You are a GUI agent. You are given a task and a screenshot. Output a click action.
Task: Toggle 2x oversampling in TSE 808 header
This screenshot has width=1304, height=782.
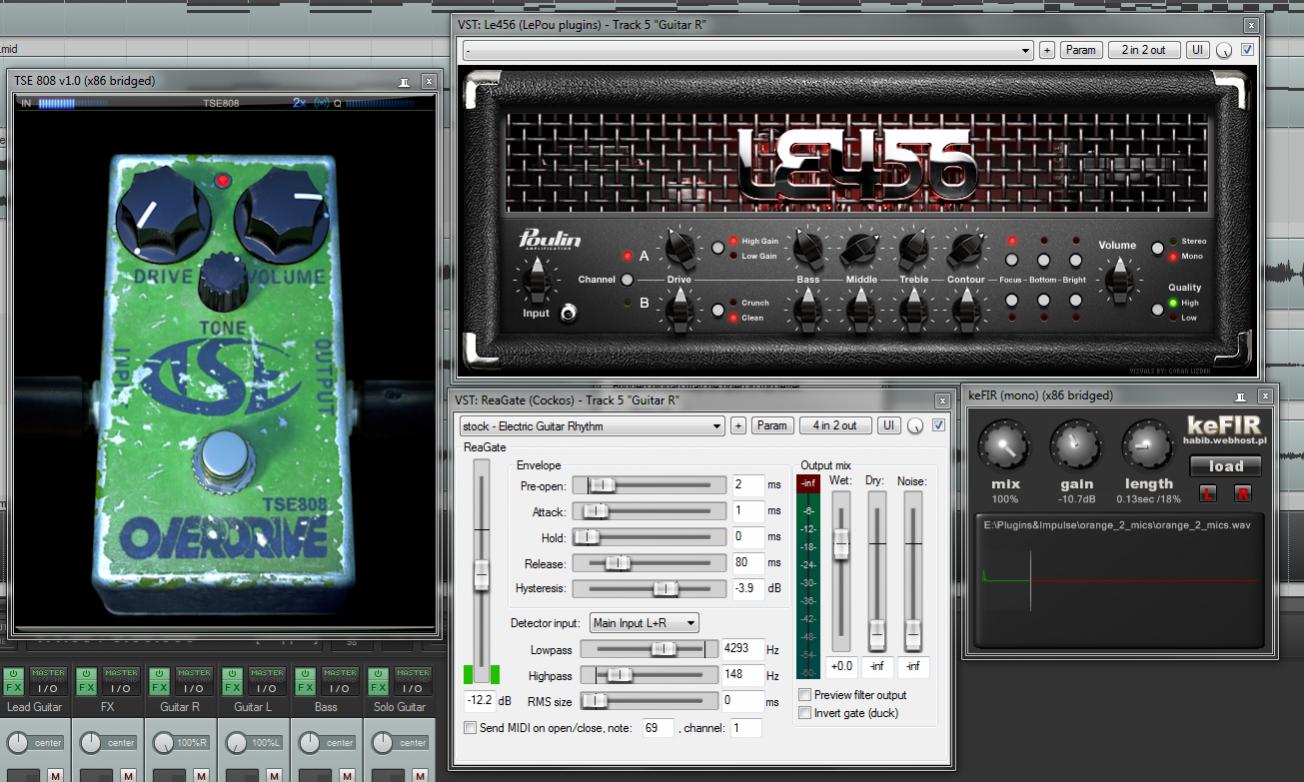click(x=299, y=102)
